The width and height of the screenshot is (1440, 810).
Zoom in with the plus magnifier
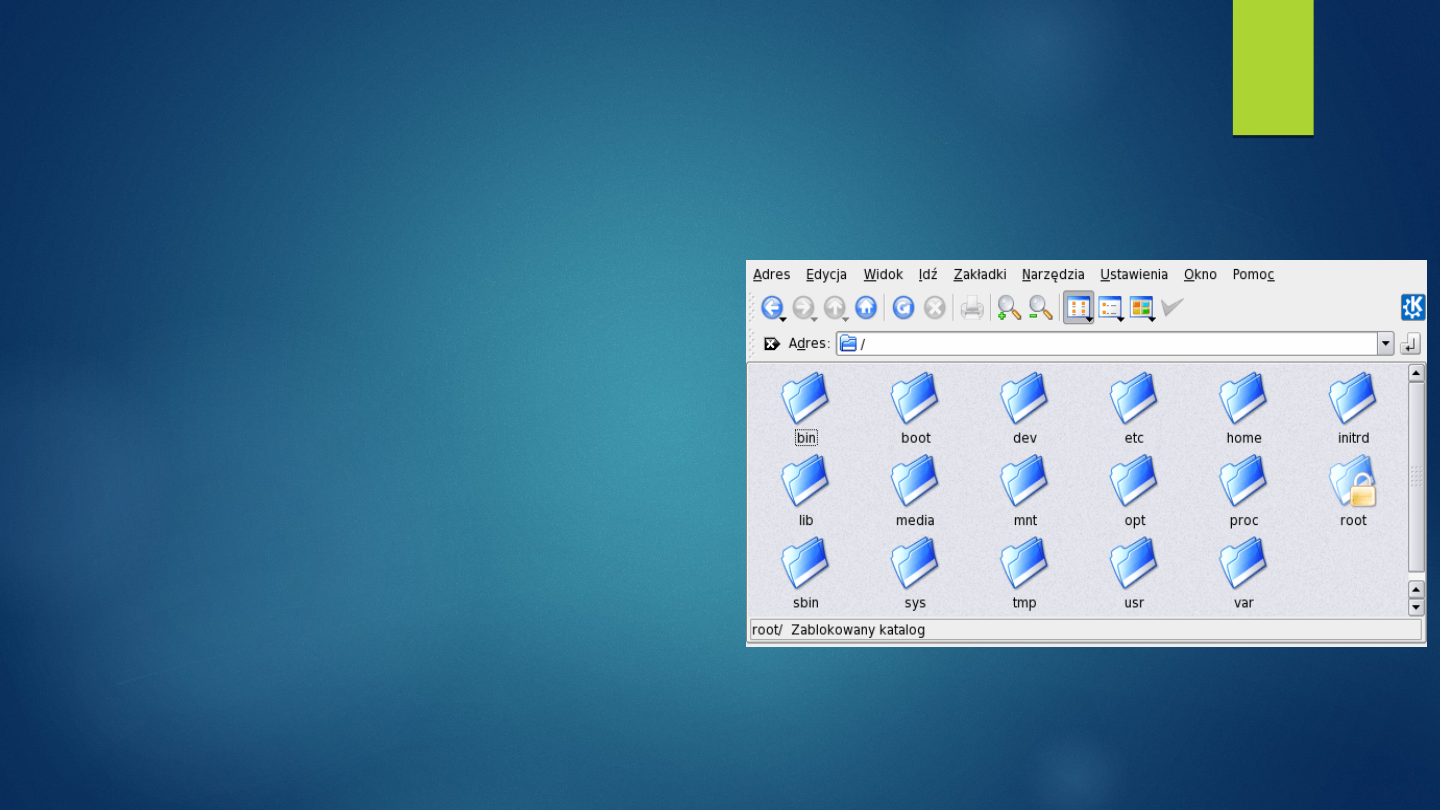coord(1009,308)
